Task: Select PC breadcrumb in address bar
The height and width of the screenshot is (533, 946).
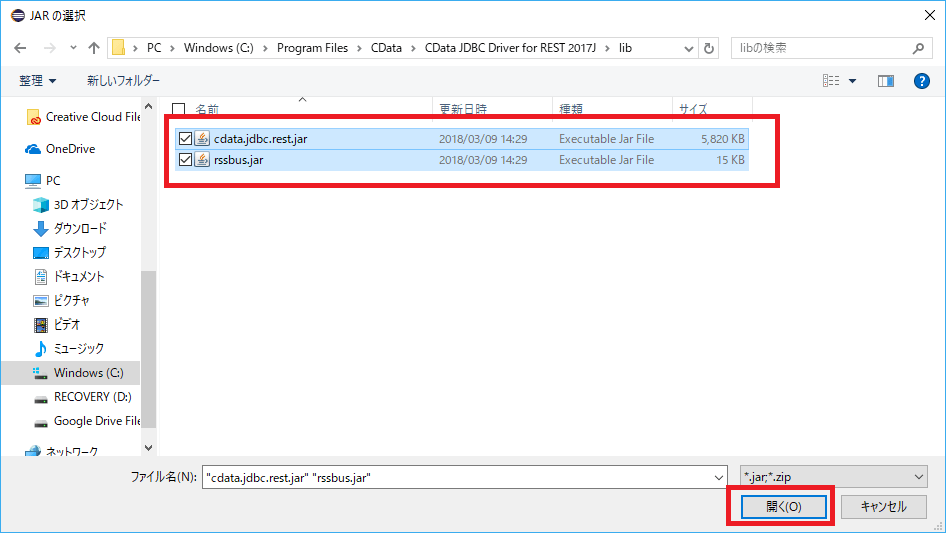Action: point(154,48)
